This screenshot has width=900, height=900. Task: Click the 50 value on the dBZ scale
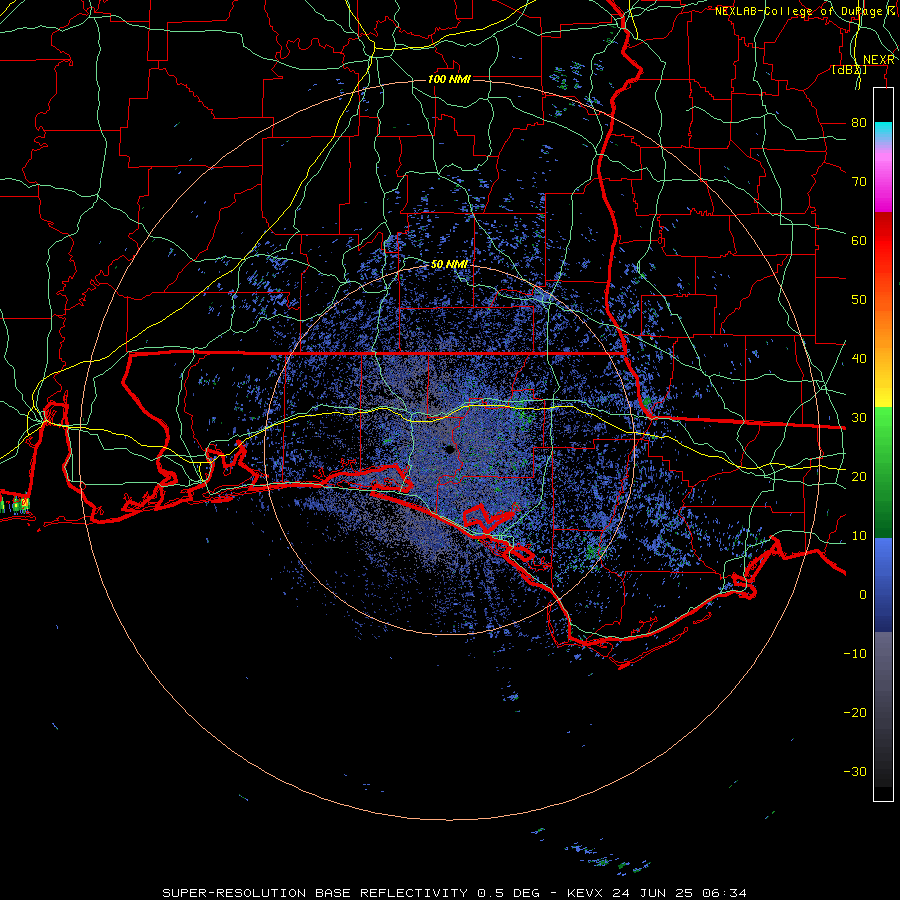coord(859,300)
